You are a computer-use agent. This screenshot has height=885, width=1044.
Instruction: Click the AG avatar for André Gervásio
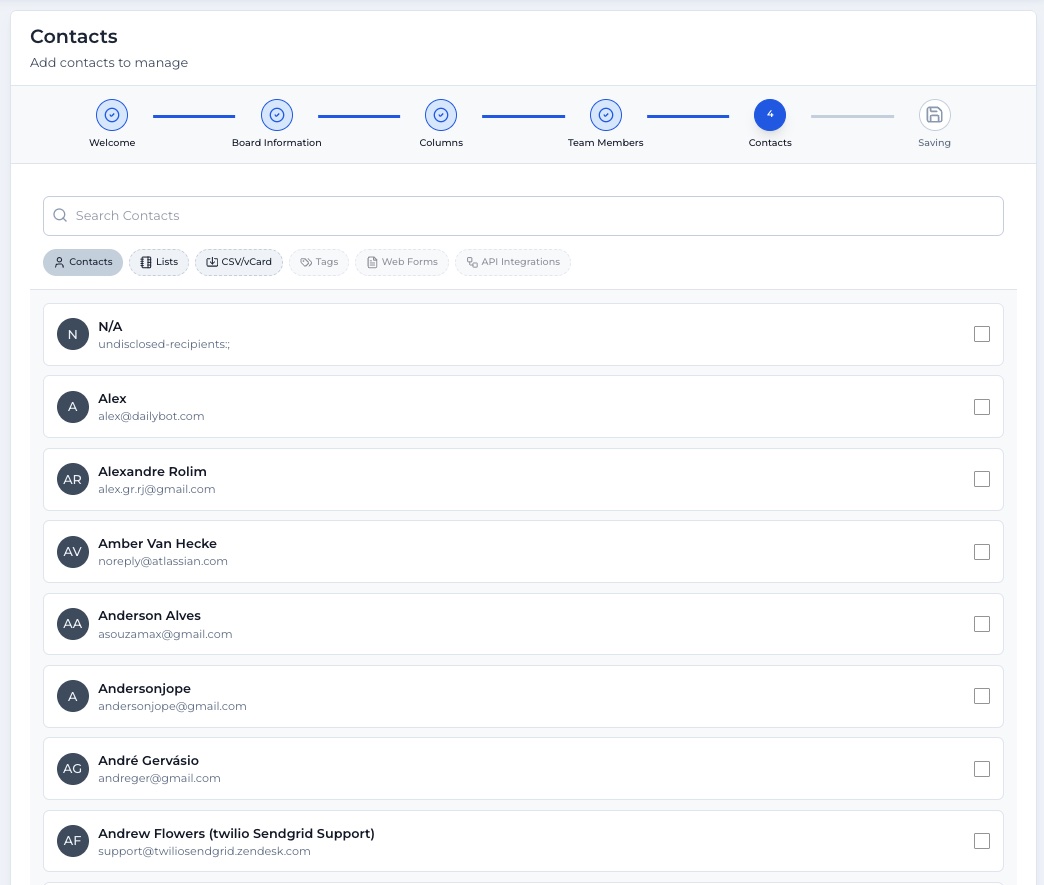click(73, 768)
